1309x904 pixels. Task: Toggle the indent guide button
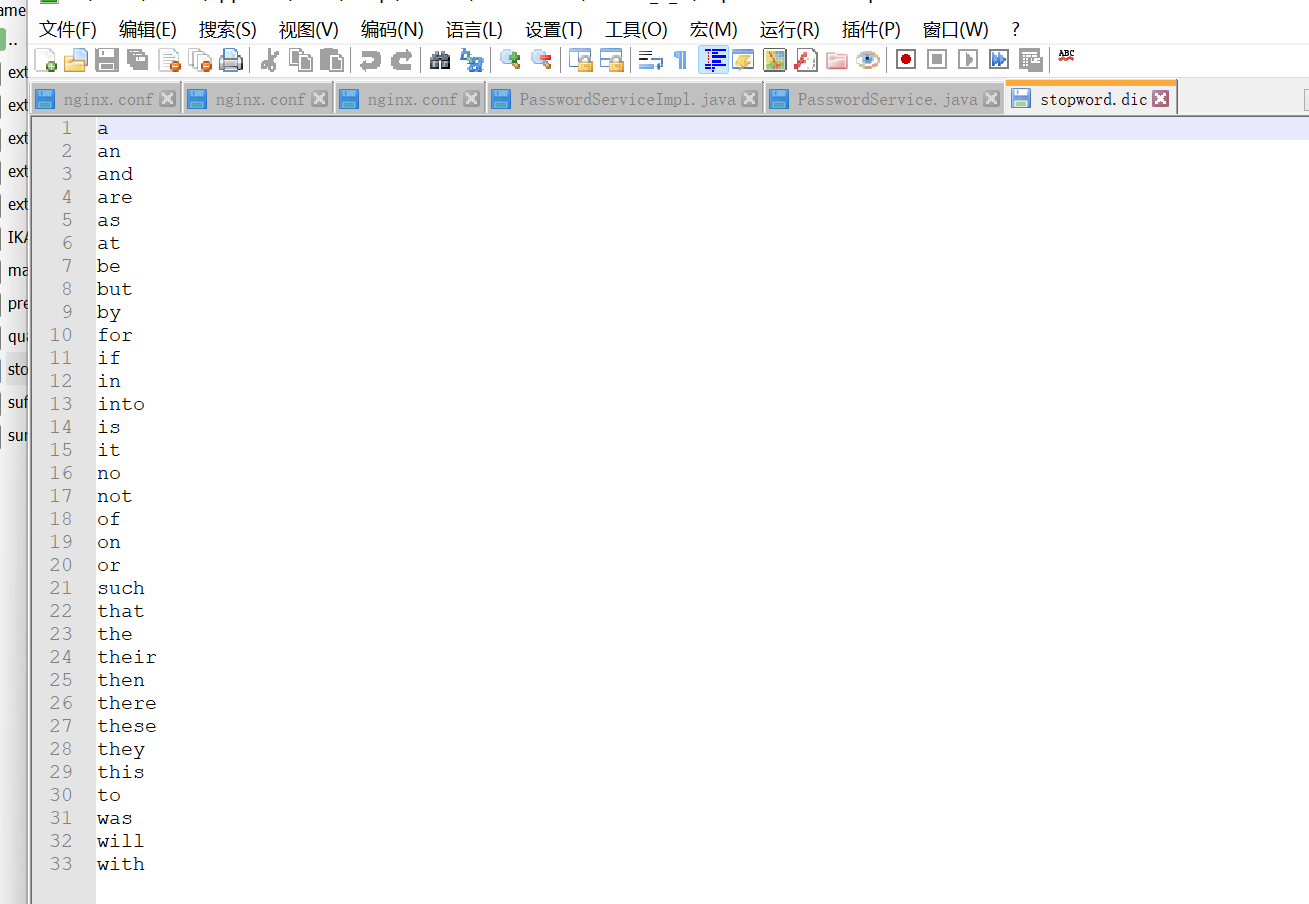(713, 60)
